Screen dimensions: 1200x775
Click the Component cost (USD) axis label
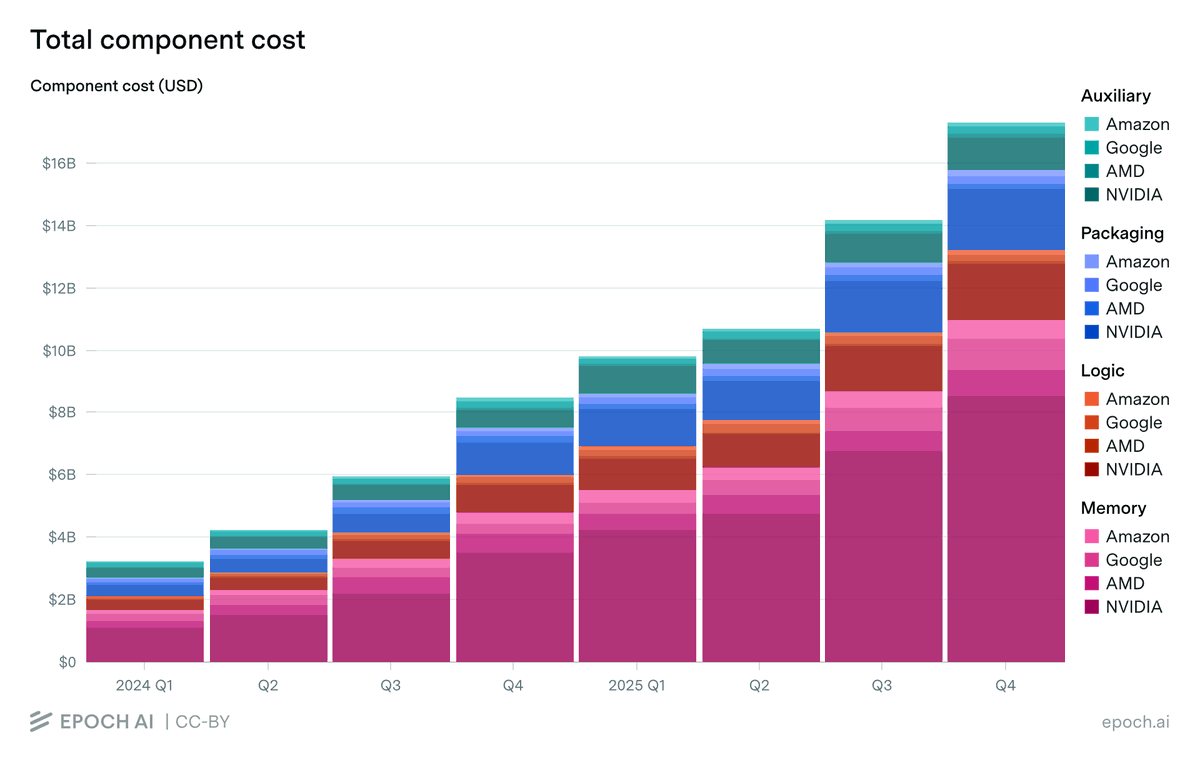tap(117, 86)
